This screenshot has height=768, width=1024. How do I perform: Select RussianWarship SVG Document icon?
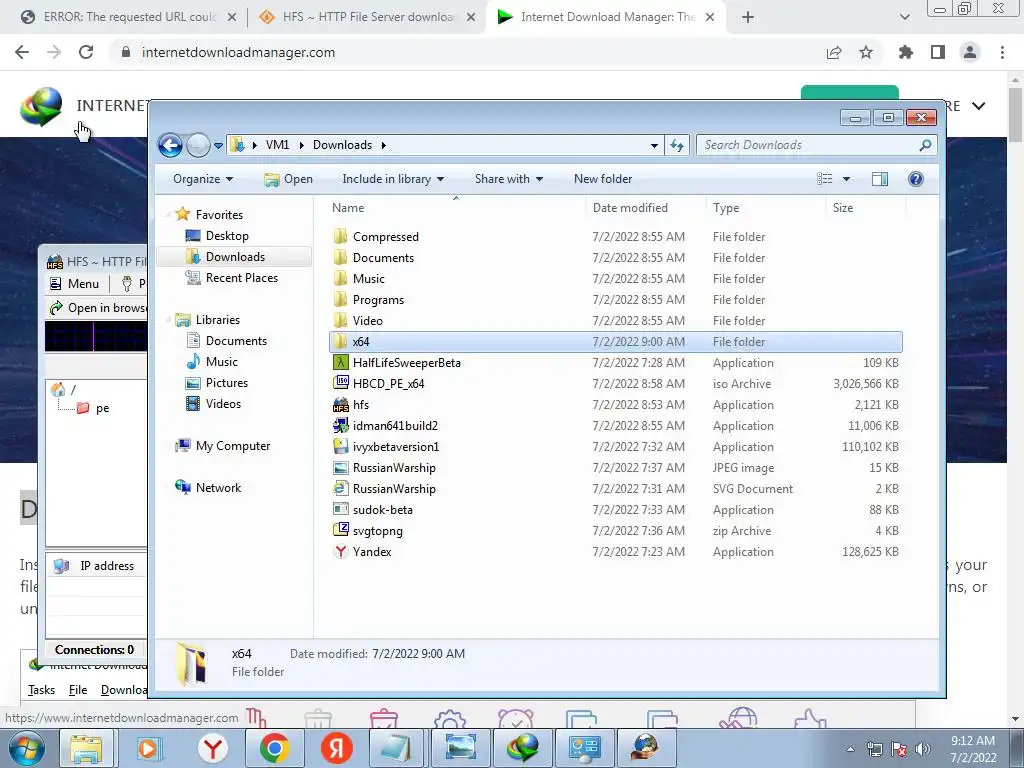pyautogui.click(x=340, y=488)
